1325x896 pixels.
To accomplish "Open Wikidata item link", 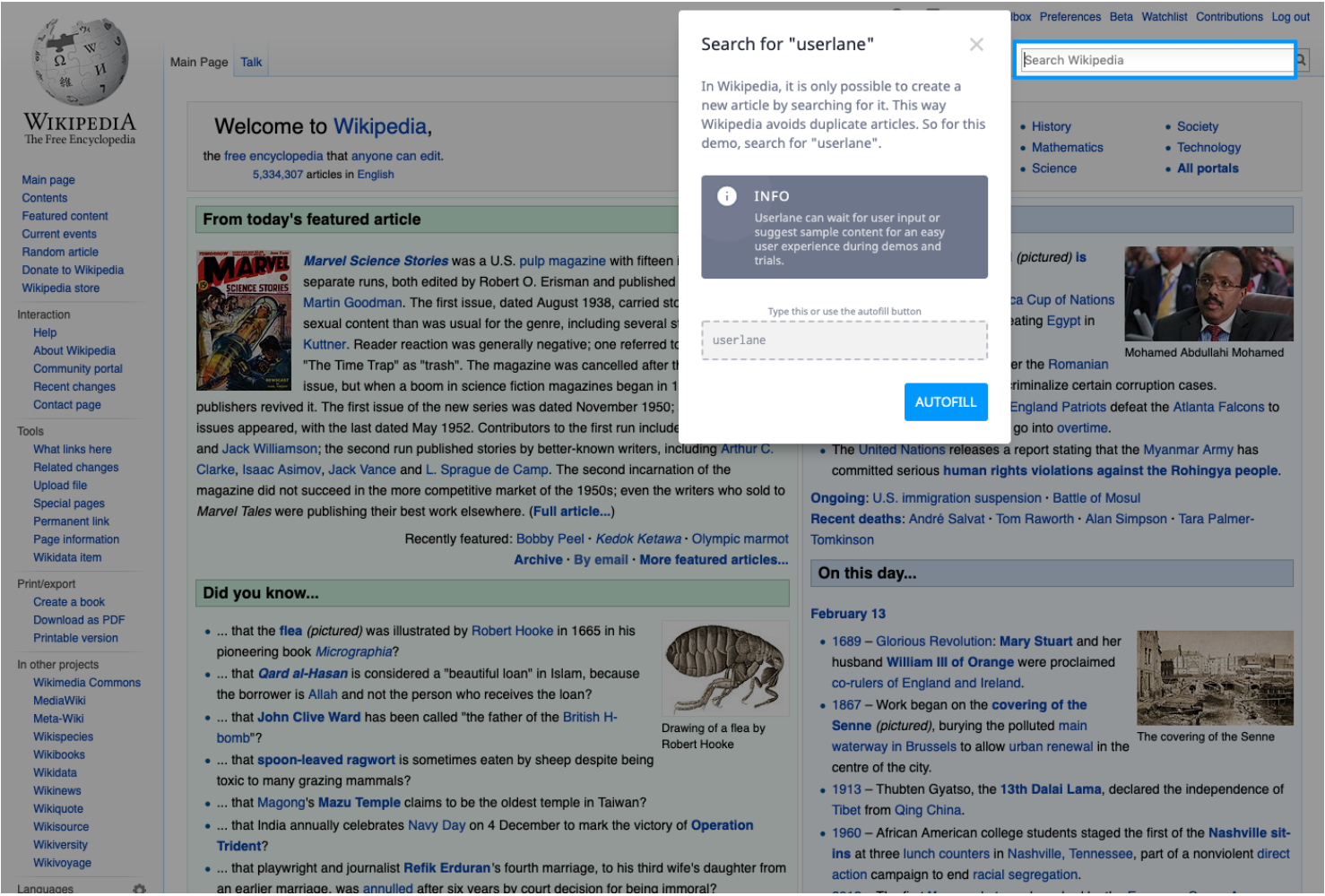I will coord(67,556).
